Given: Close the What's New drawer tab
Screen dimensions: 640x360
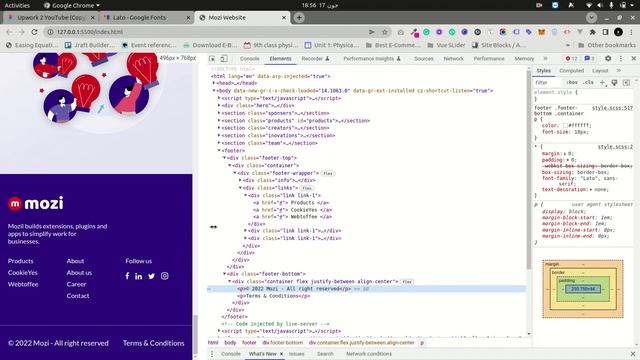Looking at the screenshot, I should pyautogui.click(x=281, y=354).
